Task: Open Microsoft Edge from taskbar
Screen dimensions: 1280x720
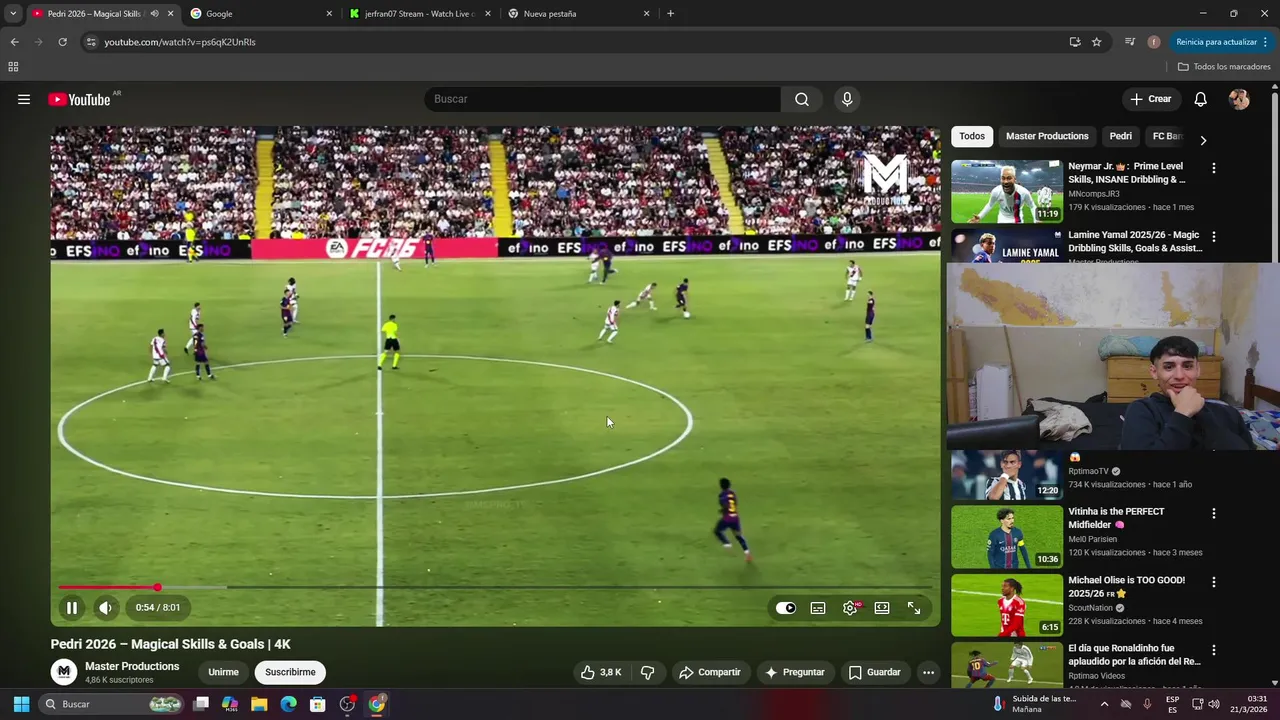Action: pyautogui.click(x=288, y=704)
